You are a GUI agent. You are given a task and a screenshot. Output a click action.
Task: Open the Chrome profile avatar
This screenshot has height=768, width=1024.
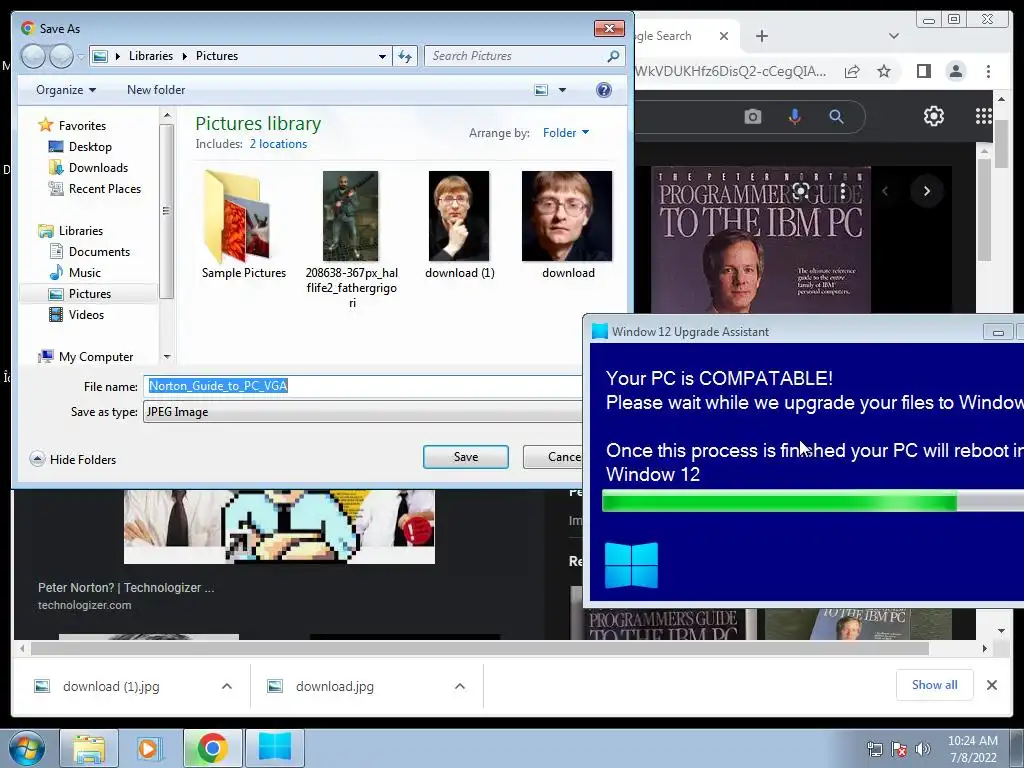point(955,71)
